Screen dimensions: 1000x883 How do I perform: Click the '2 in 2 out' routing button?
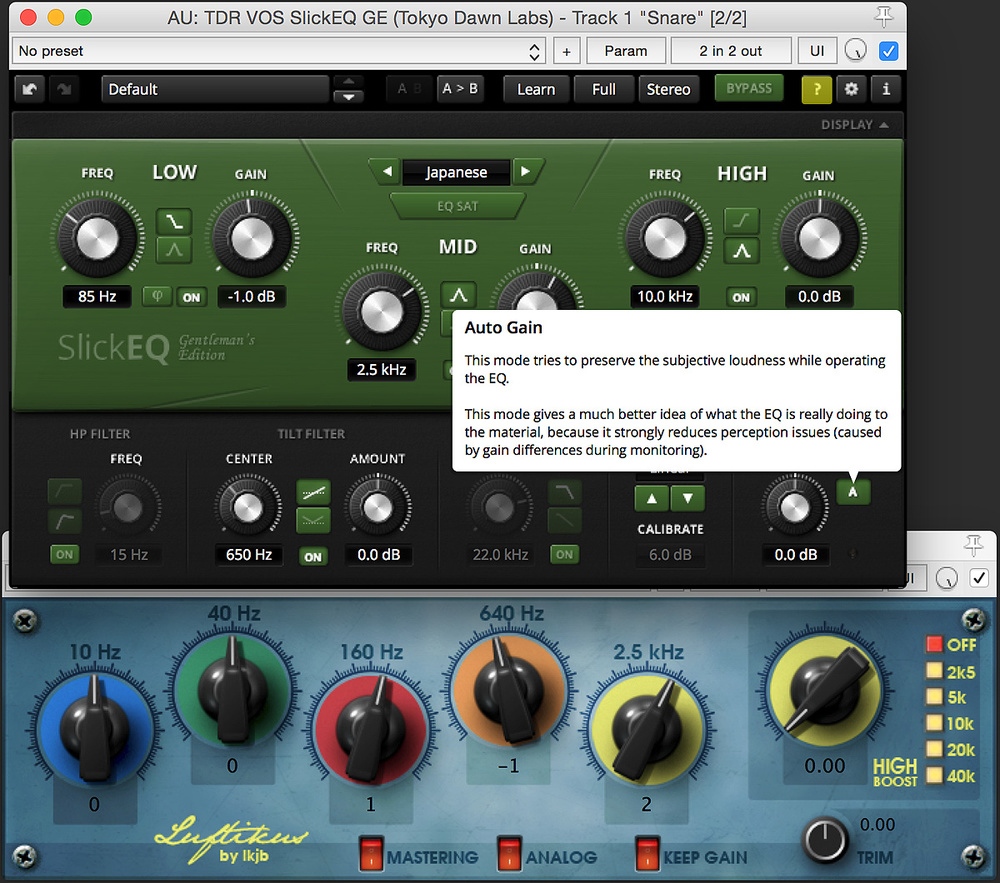[731, 51]
